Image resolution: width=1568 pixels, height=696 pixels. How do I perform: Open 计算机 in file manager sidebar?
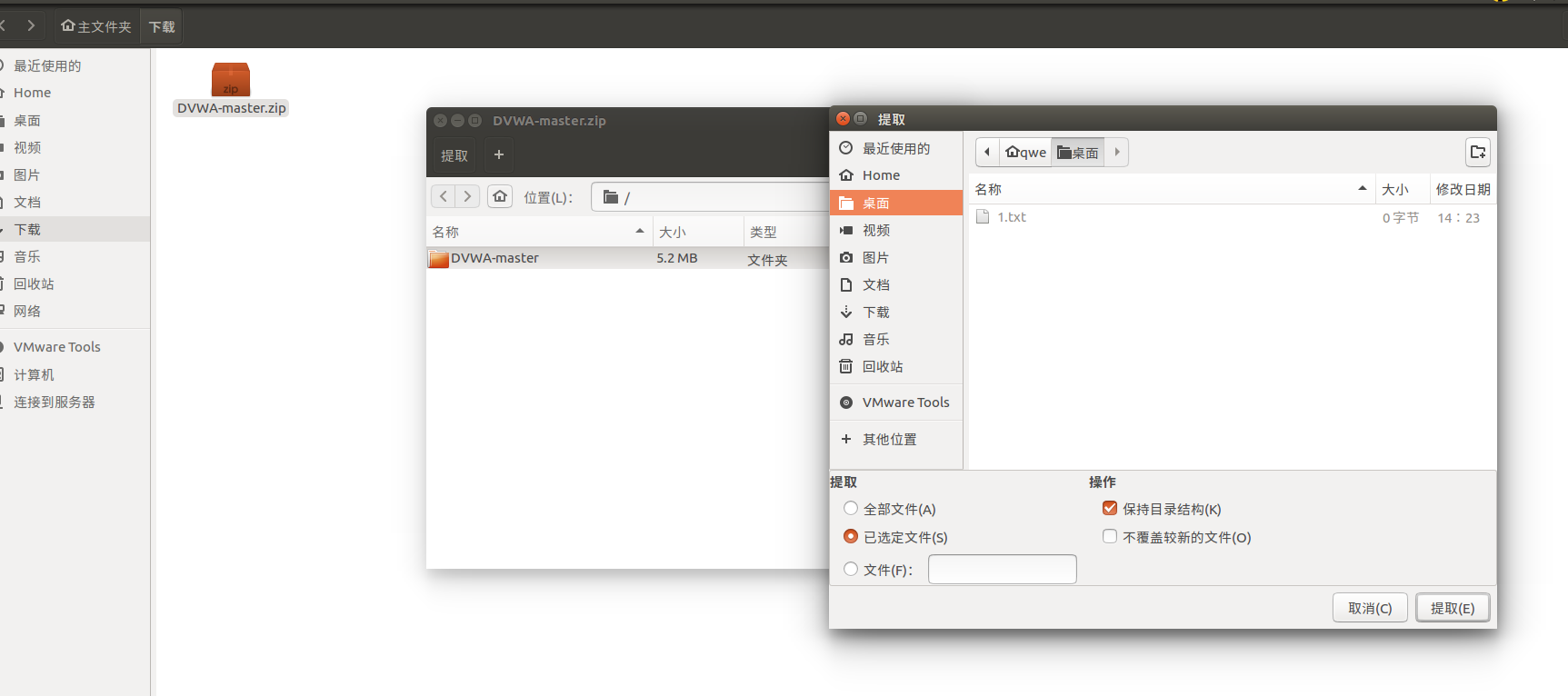[75, 374]
